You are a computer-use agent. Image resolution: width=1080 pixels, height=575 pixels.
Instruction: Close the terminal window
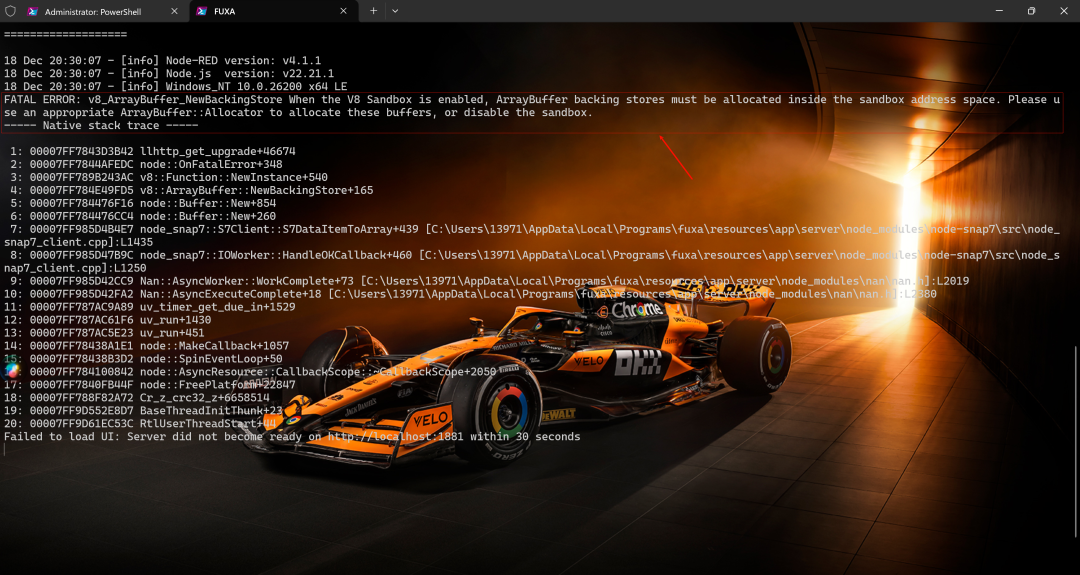click(x=1063, y=11)
